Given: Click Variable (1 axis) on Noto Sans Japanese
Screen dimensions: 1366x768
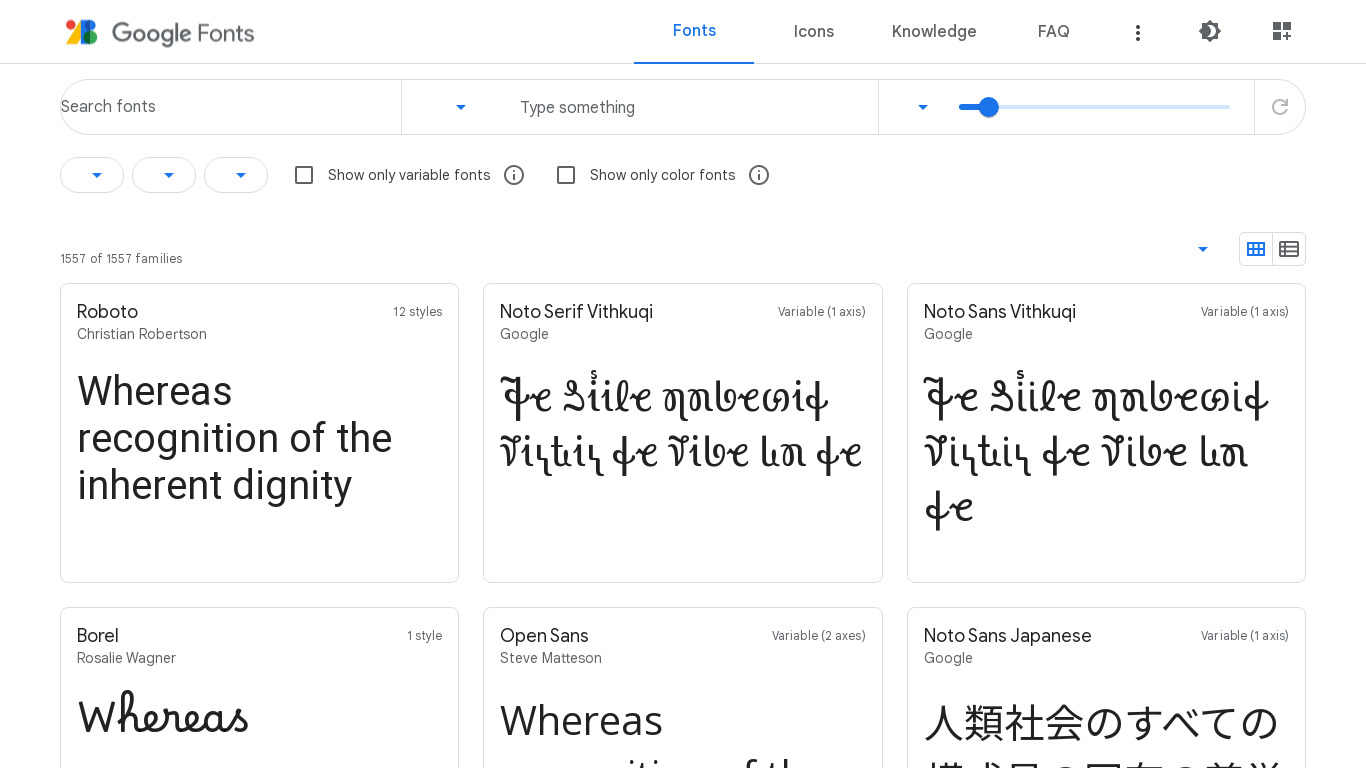Looking at the screenshot, I should coord(1244,636).
